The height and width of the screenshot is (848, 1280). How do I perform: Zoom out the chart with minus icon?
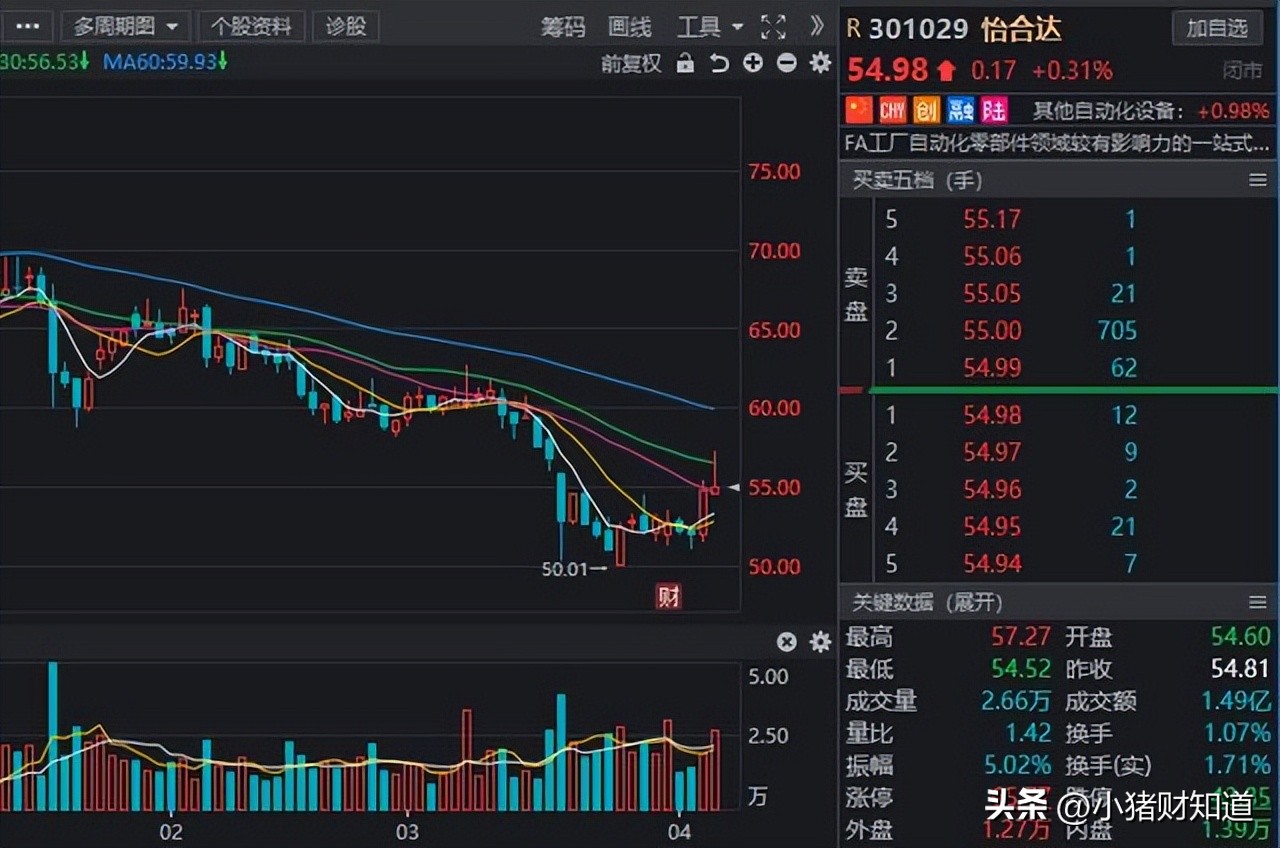tap(787, 63)
